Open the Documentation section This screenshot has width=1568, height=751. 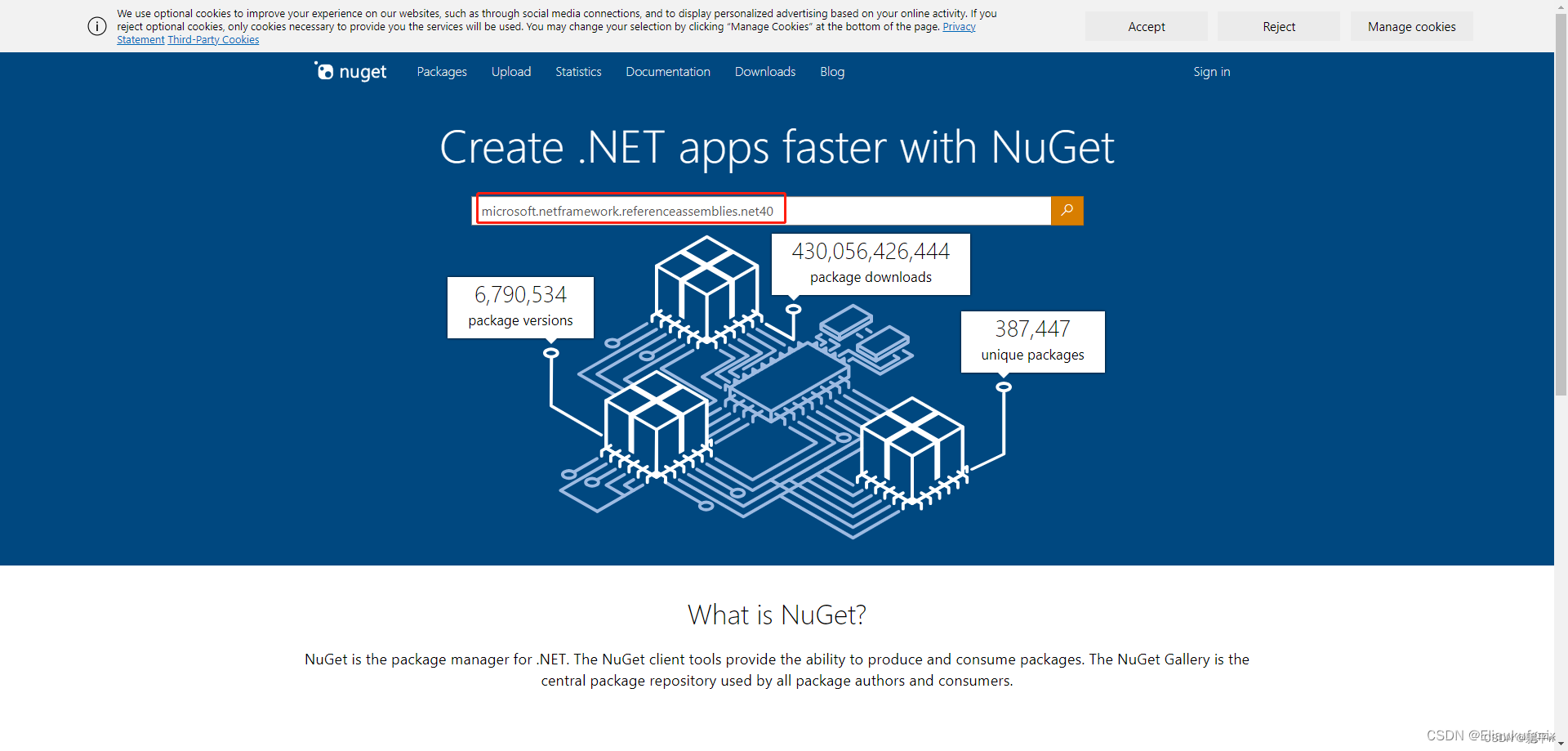pyautogui.click(x=667, y=72)
